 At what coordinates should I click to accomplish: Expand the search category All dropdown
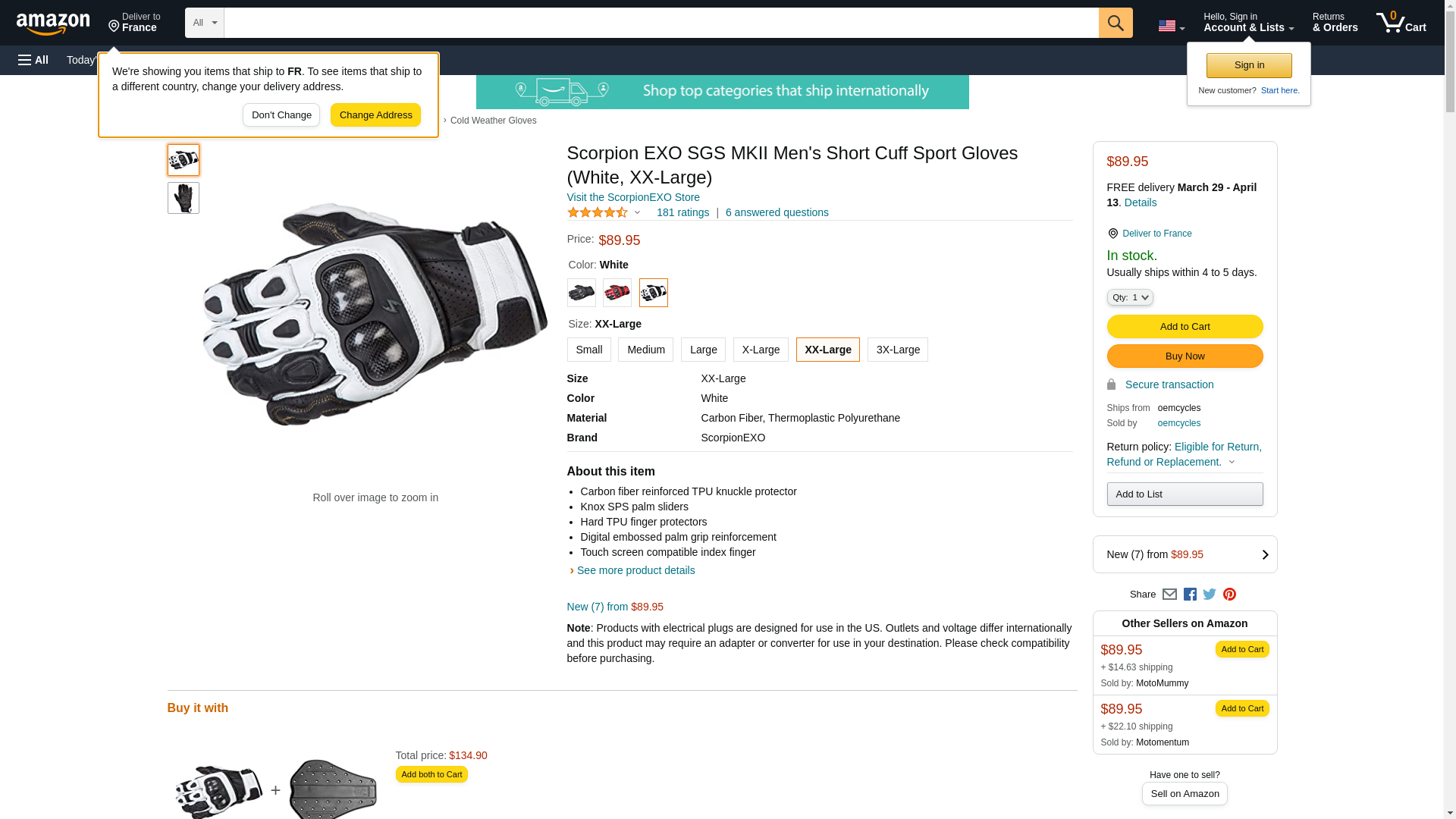pyautogui.click(x=204, y=23)
